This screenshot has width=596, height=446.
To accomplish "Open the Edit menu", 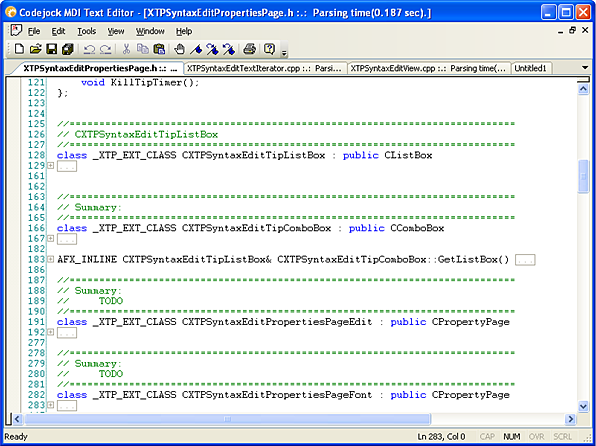I will (x=58, y=31).
